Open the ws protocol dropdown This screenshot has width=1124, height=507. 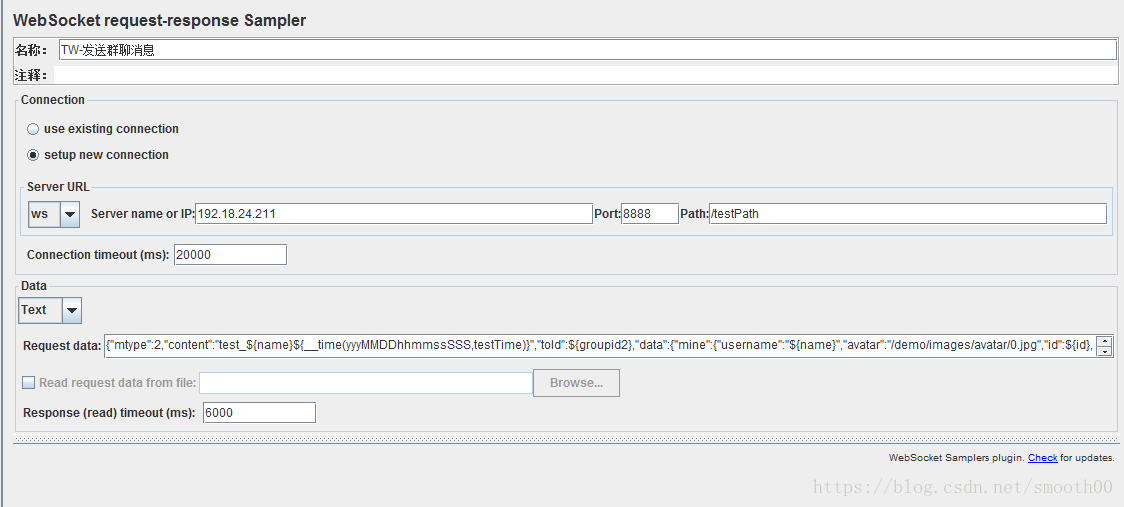54,214
